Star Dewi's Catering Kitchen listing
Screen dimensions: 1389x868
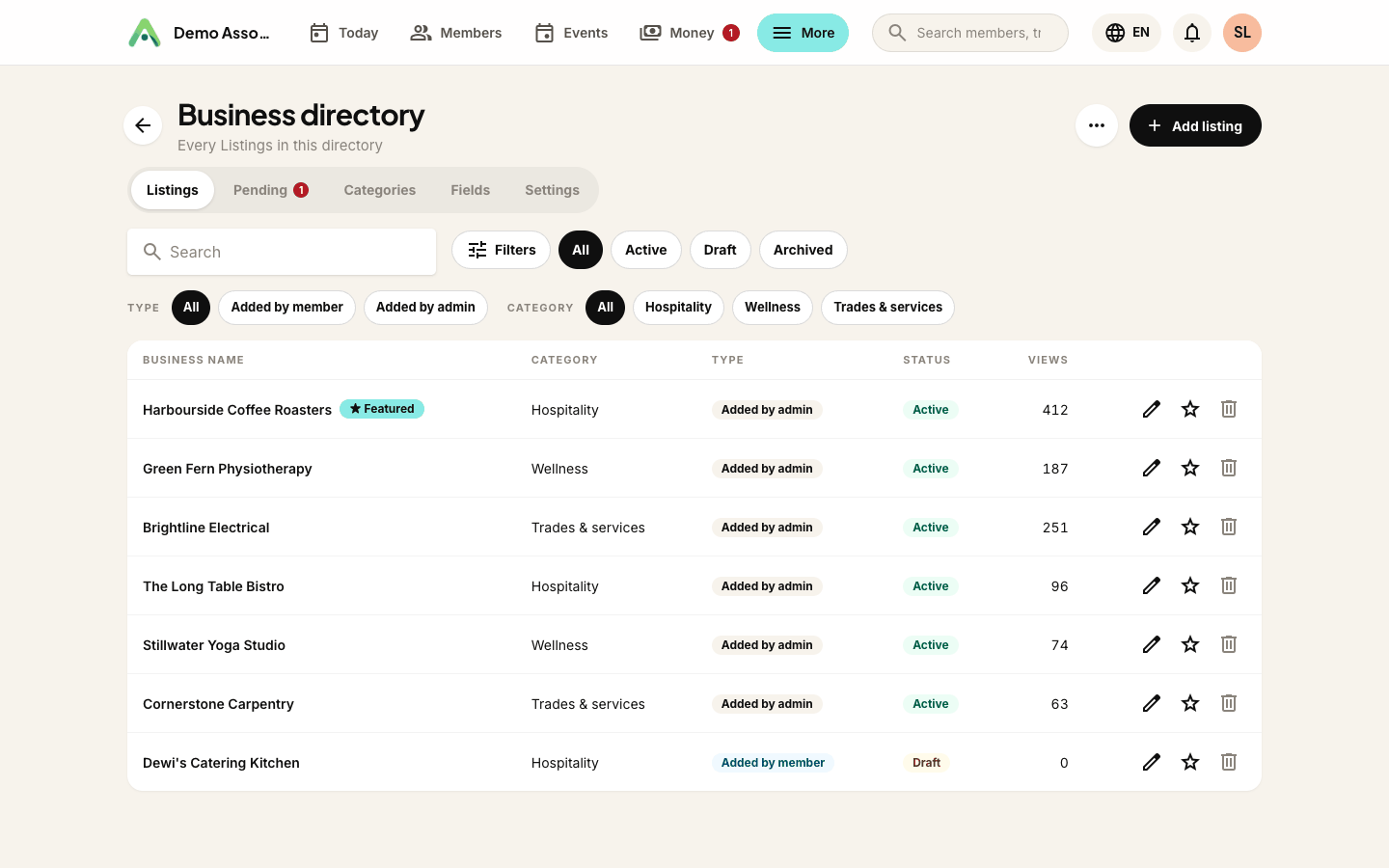tap(1190, 762)
